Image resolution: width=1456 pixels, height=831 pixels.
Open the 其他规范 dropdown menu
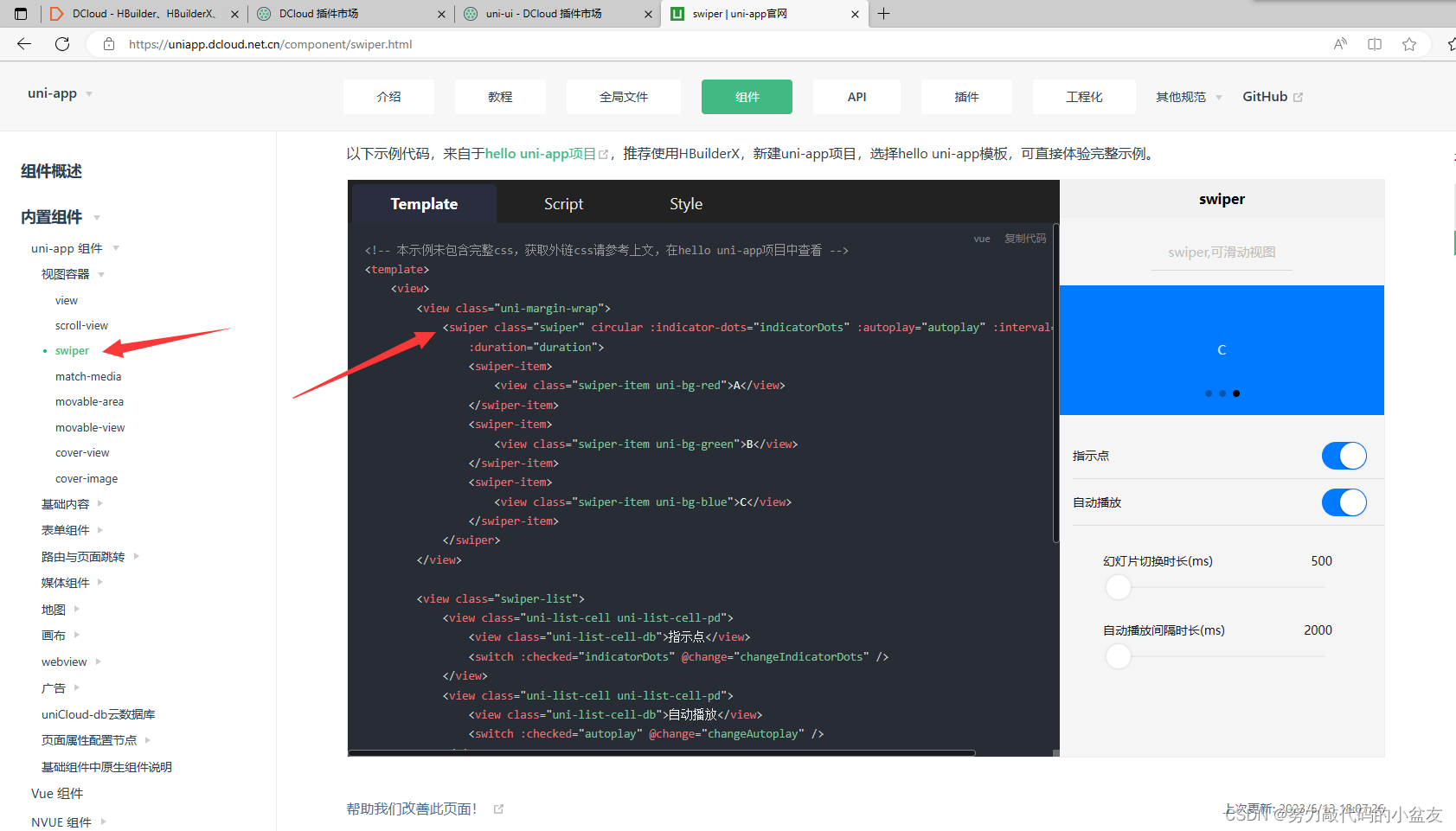point(1189,97)
